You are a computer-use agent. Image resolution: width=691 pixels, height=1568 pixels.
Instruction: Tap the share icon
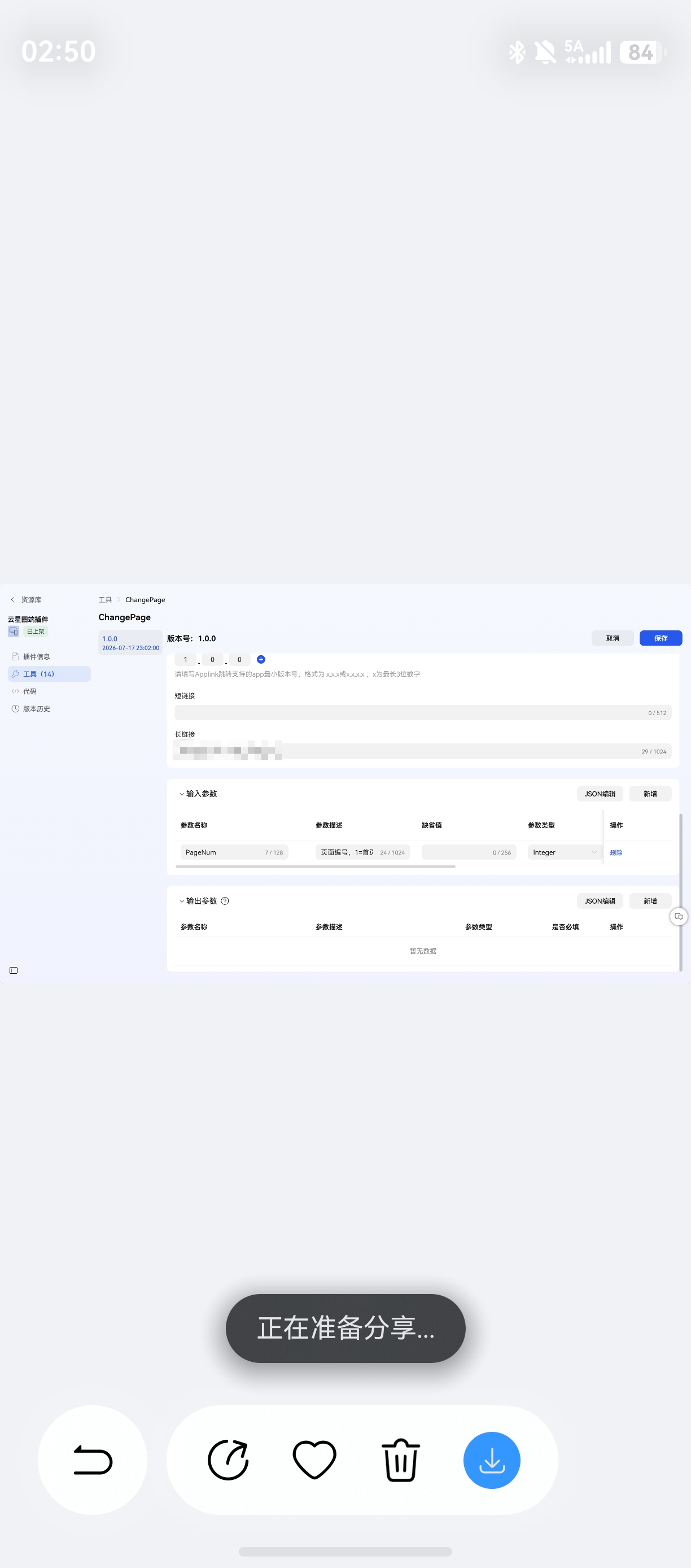228,1460
